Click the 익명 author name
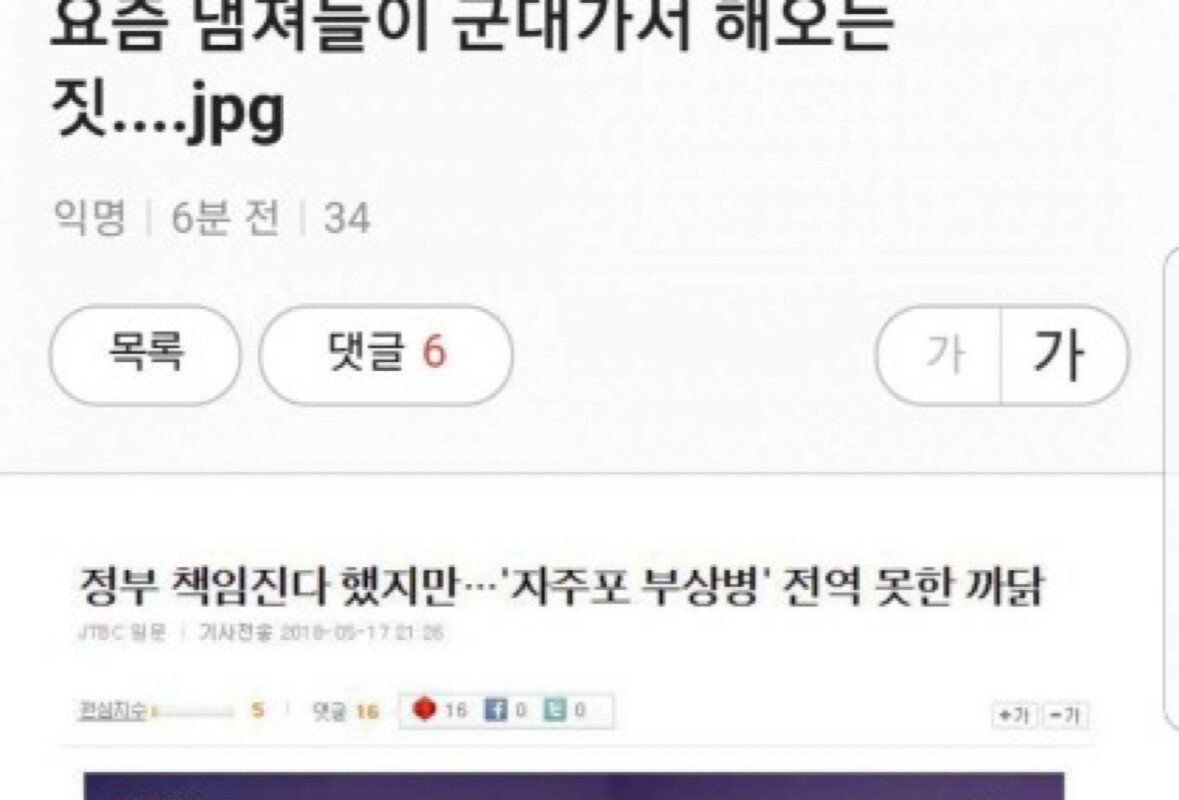The width and height of the screenshot is (1179, 800). point(89,218)
